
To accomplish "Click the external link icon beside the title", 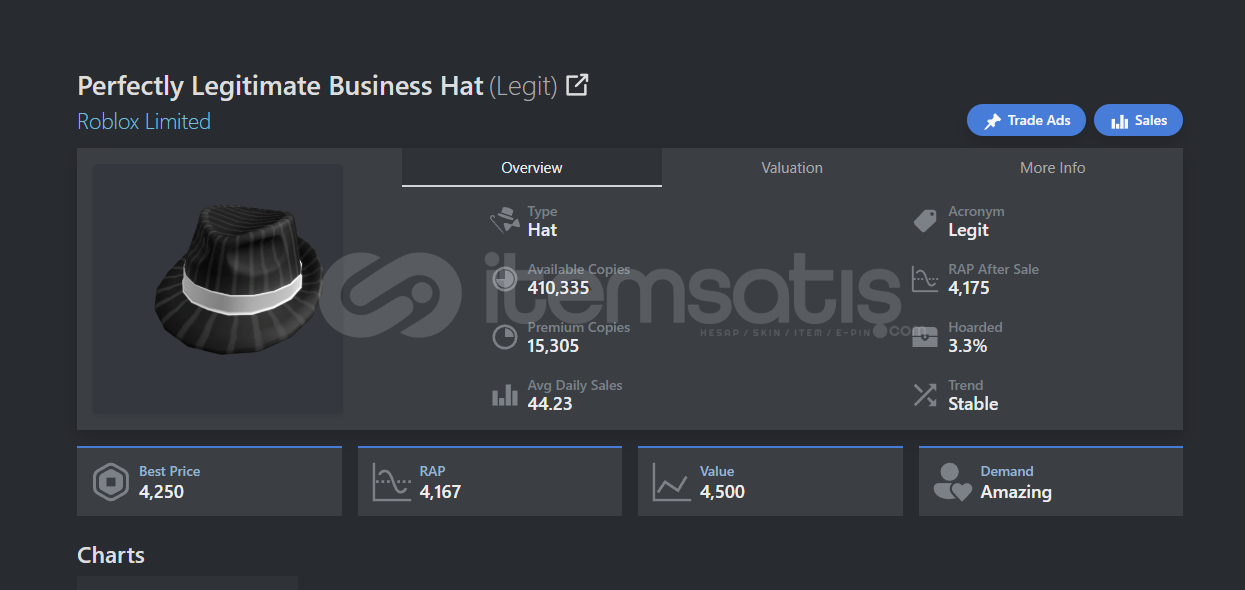I will 577,85.
